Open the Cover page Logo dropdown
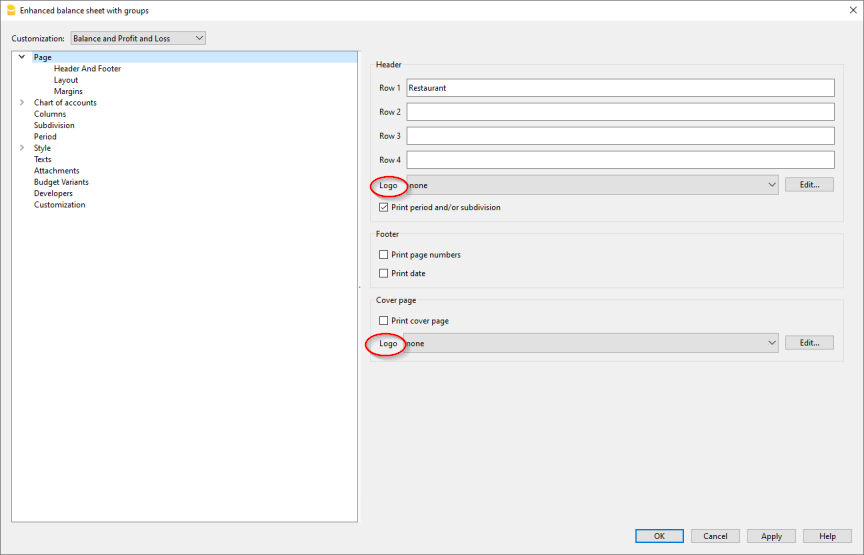Viewport: 864px width, 555px height. (591, 343)
